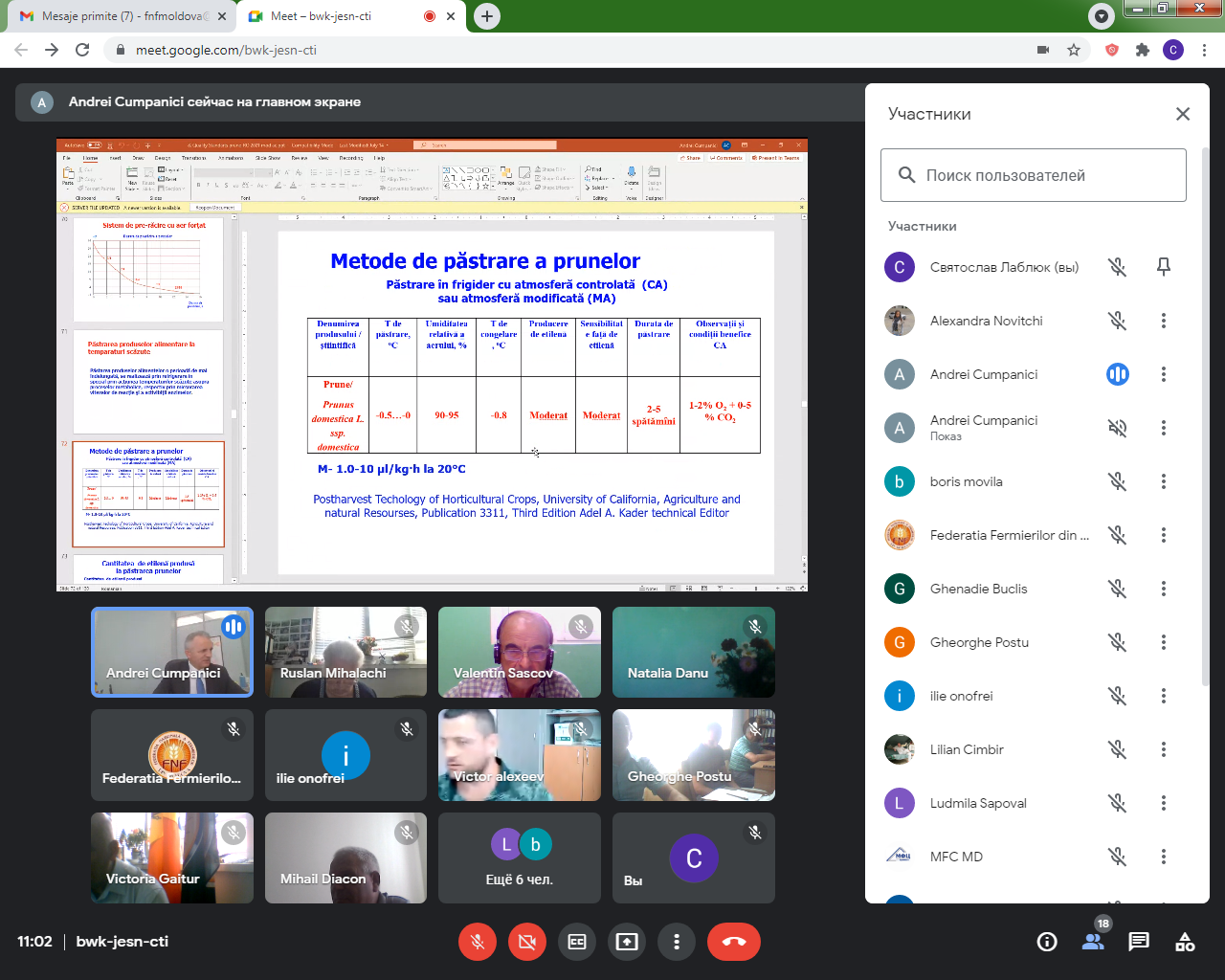Click the Поиск пользователей search field
1225x980 pixels.
(x=1034, y=175)
